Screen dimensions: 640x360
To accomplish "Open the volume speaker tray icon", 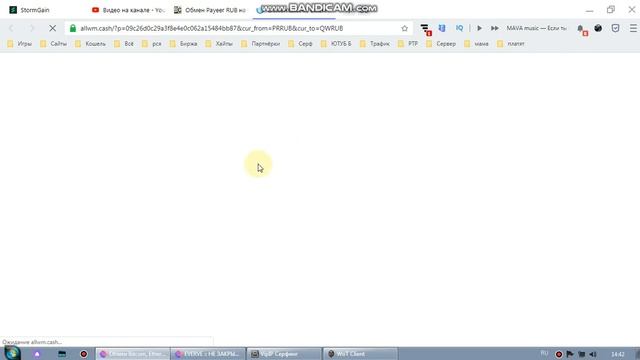I will (593, 354).
